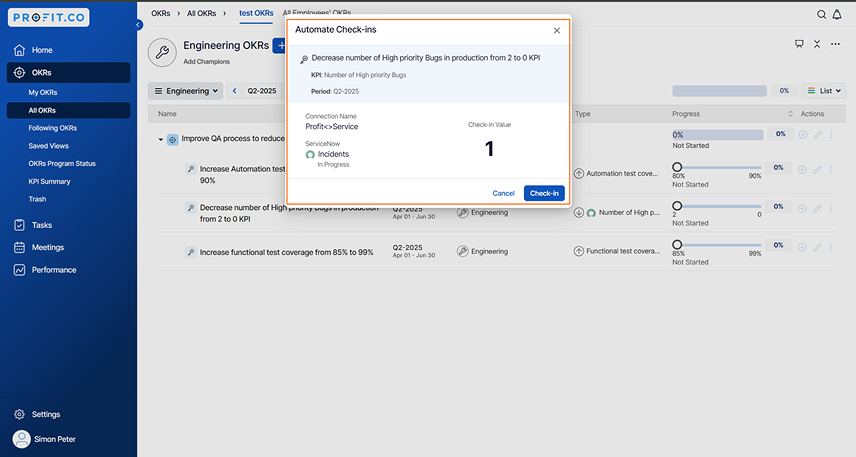Click the Performance chart icon
856x457 pixels.
point(19,270)
